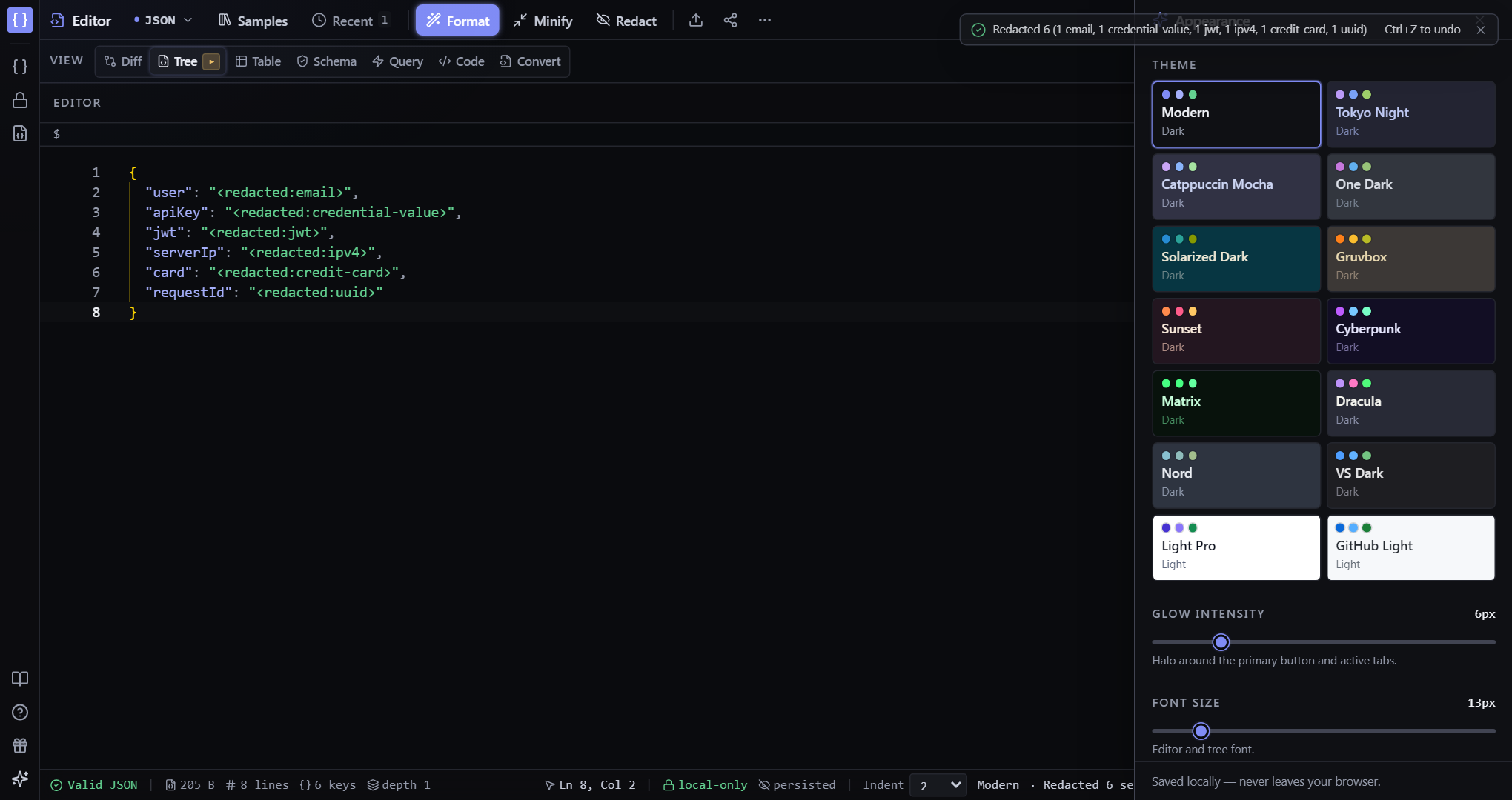Open the Indent size dropdown
The height and width of the screenshot is (800, 1512).
pos(938,785)
